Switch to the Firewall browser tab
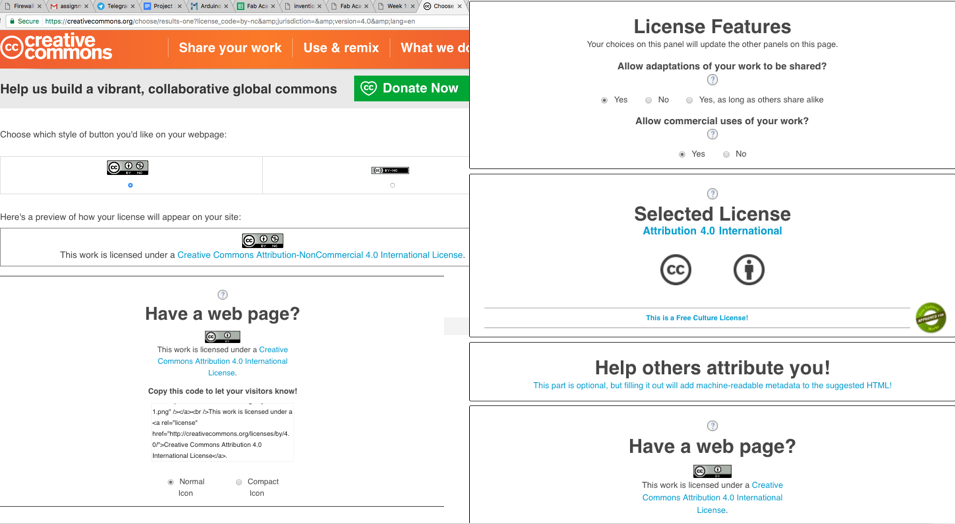The width and height of the screenshot is (955, 524). tap(23, 6)
